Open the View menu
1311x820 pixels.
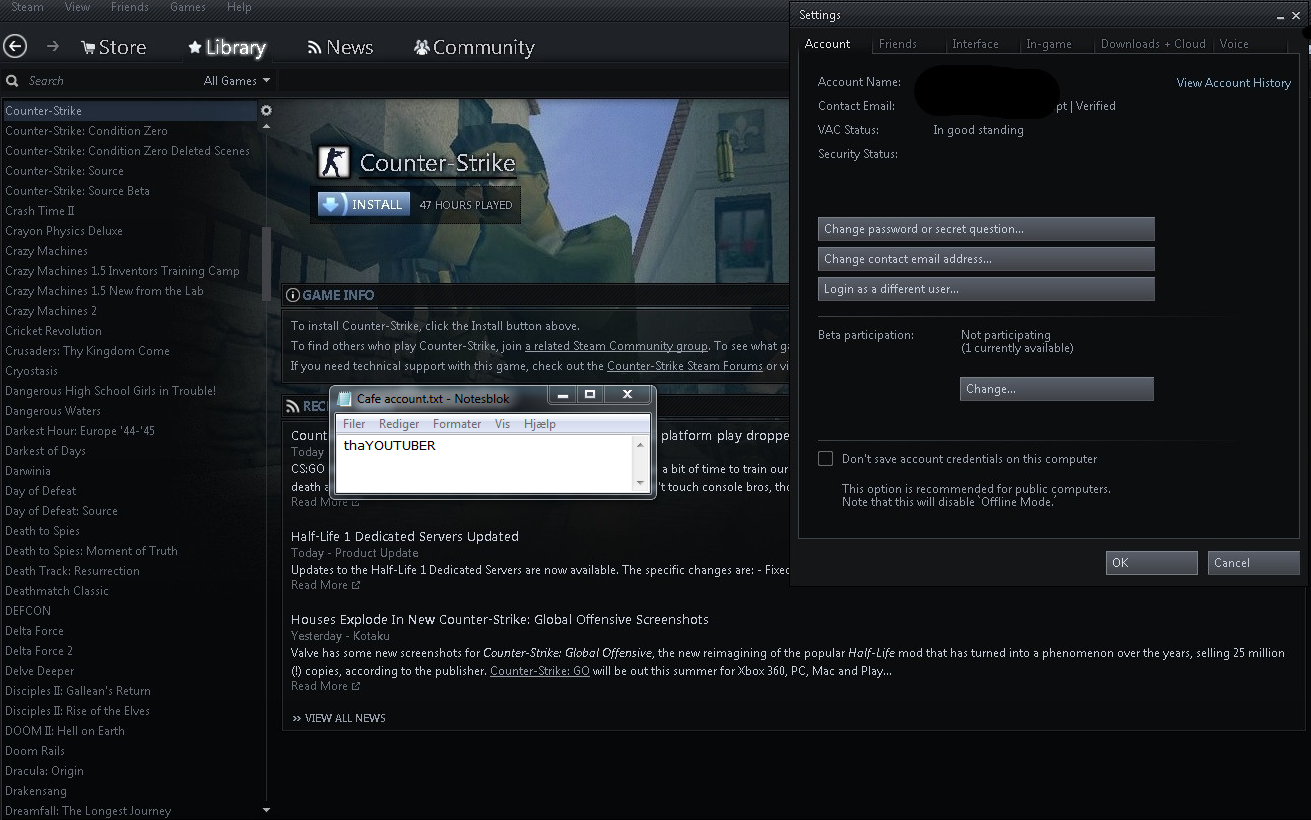77,7
